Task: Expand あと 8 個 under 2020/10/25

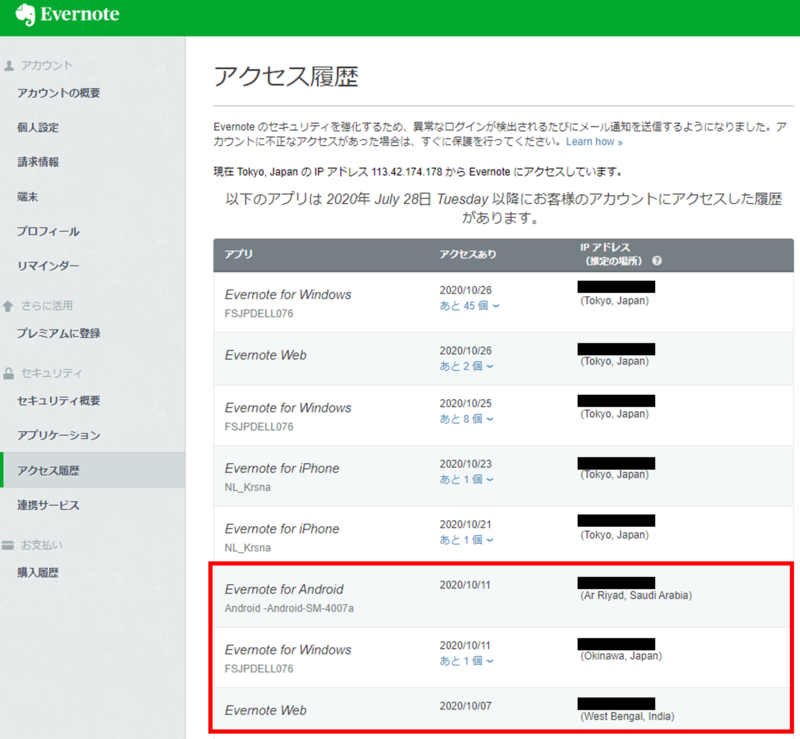Action: click(466, 419)
